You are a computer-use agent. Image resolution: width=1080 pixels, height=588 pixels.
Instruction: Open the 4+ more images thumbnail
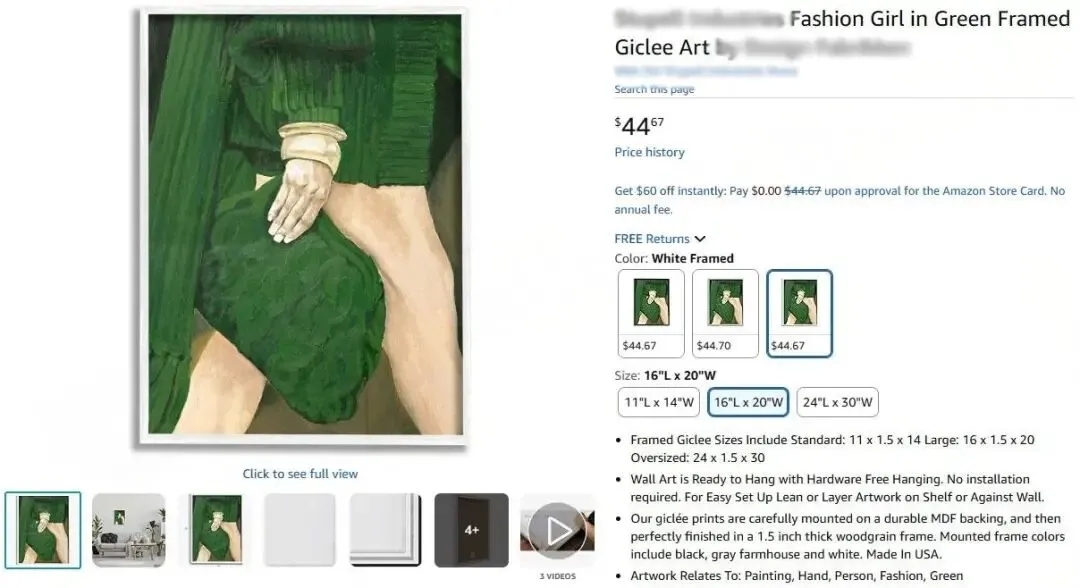(x=471, y=530)
